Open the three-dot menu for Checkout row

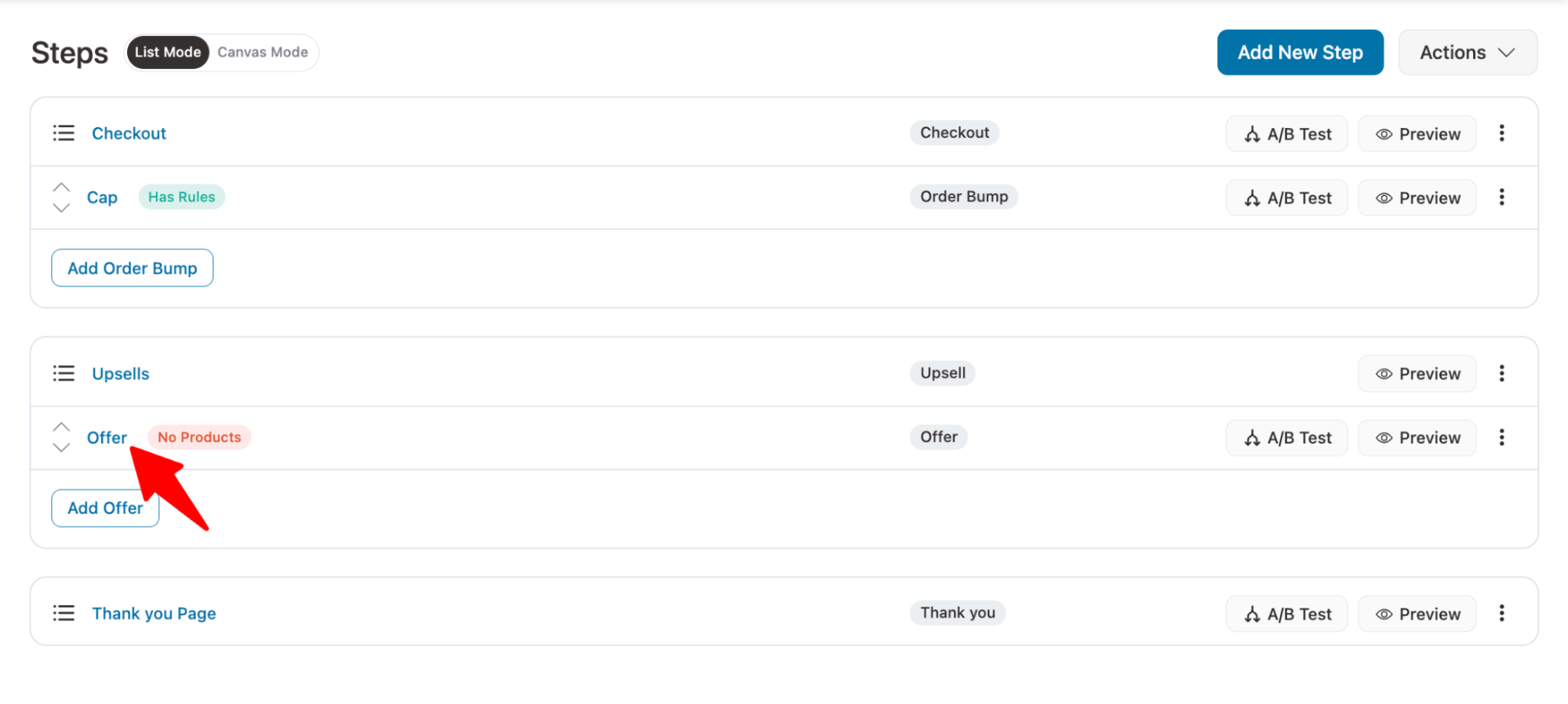point(1501,133)
